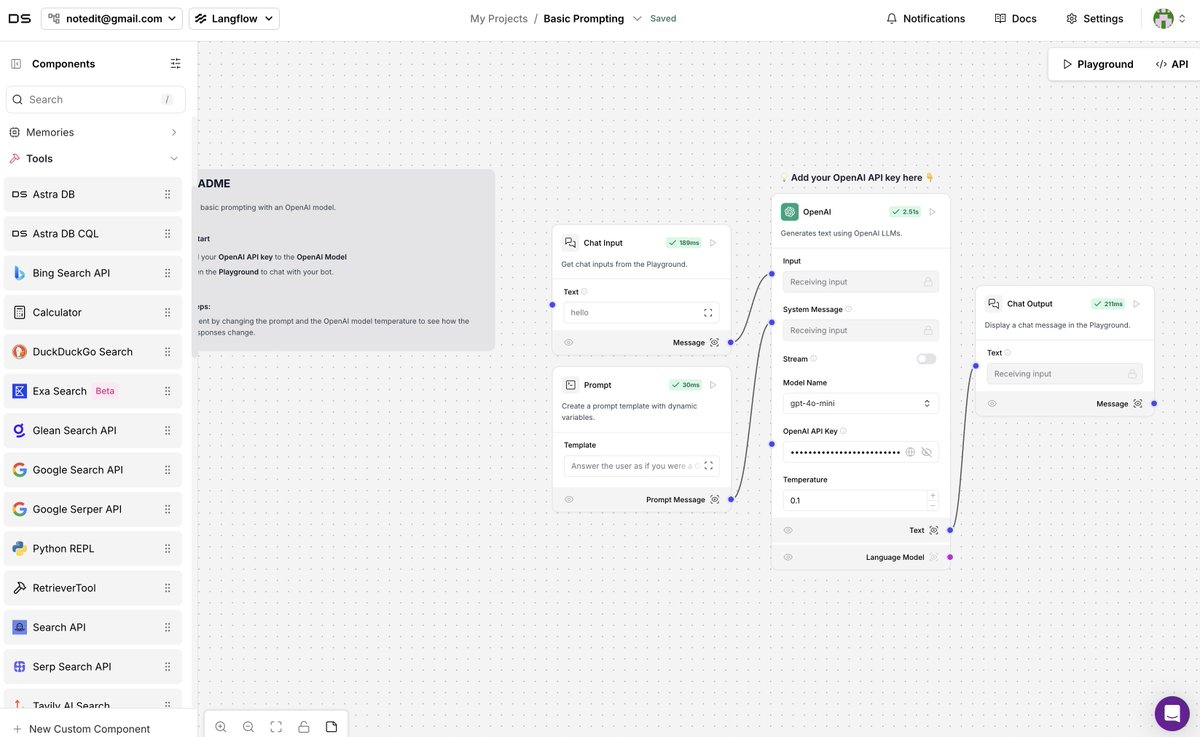Inspect the Prompt Message output

pyautogui.click(x=714, y=500)
